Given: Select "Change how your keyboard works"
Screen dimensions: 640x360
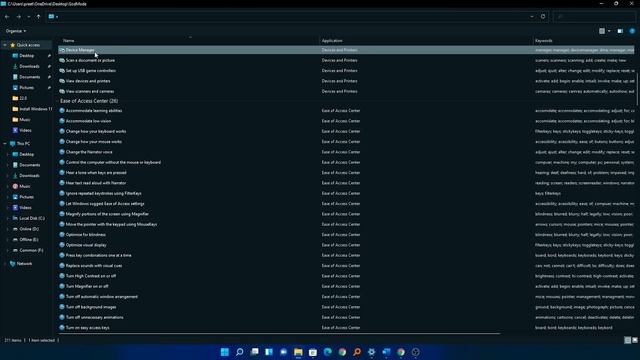Looking at the screenshot, I should (x=96, y=131).
